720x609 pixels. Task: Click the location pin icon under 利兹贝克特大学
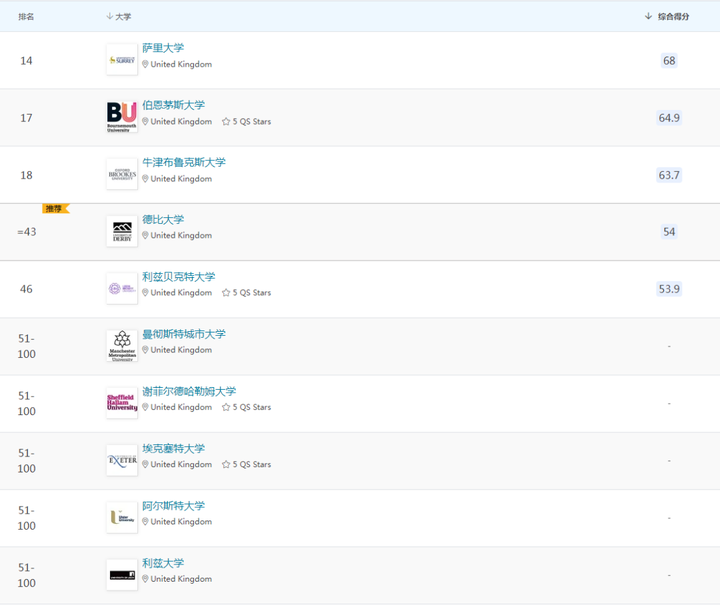tap(145, 293)
